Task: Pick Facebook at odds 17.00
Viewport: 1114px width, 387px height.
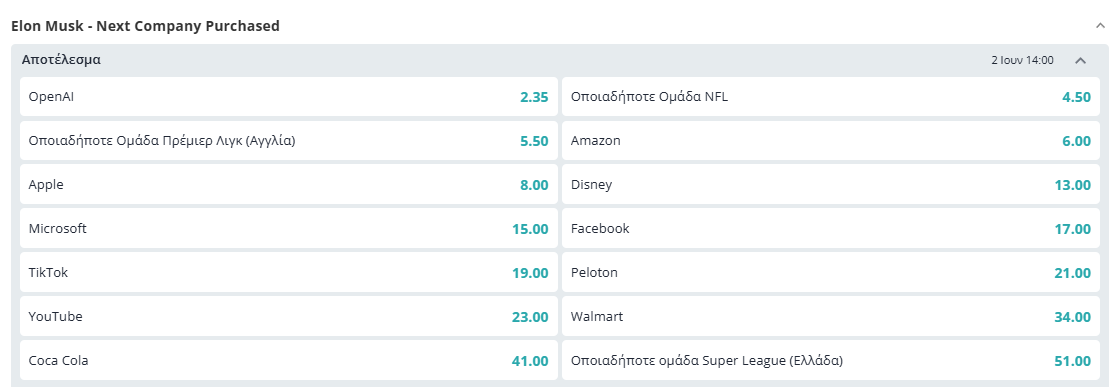Action: [x=831, y=229]
